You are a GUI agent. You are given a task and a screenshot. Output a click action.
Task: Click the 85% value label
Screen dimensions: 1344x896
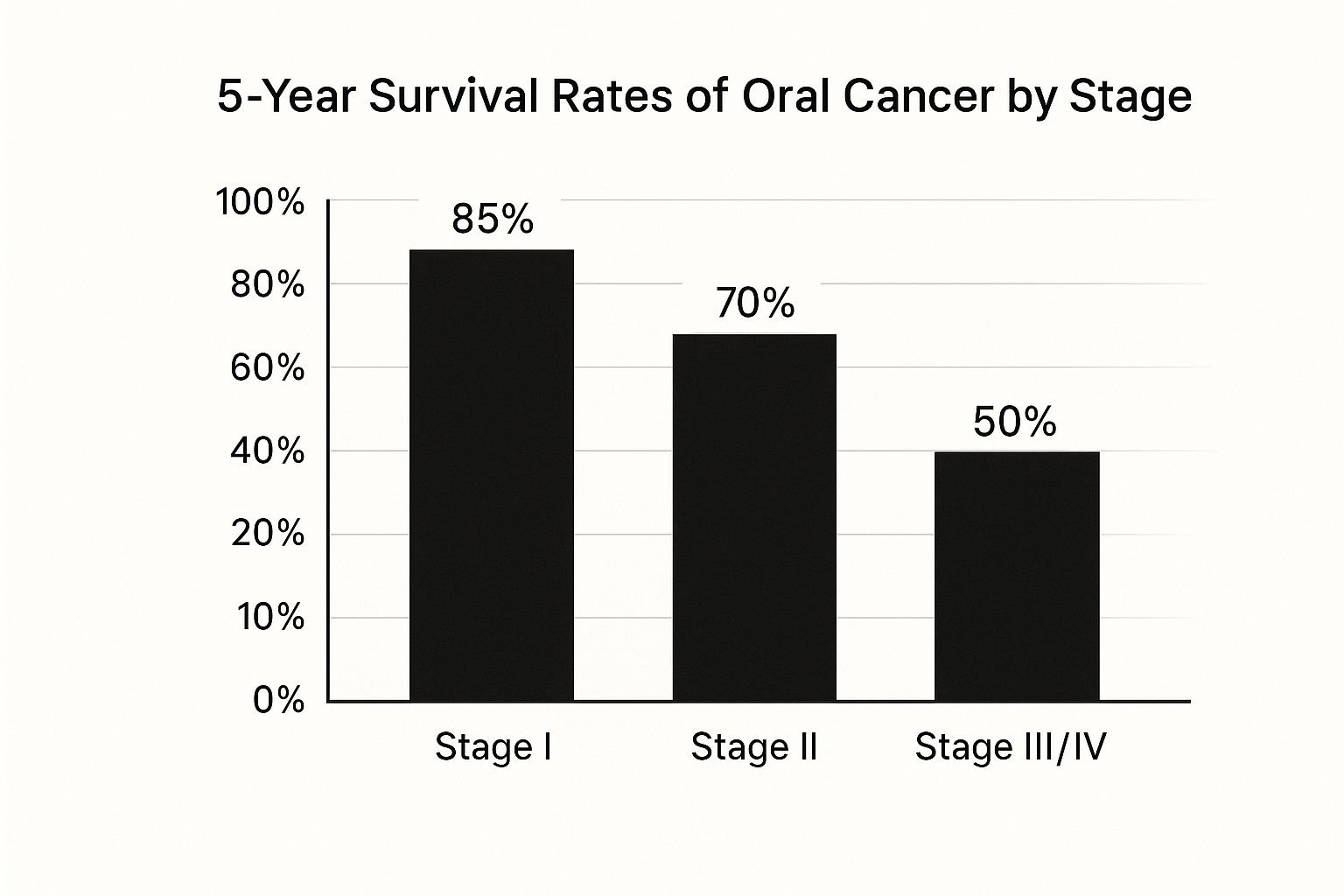point(493,220)
